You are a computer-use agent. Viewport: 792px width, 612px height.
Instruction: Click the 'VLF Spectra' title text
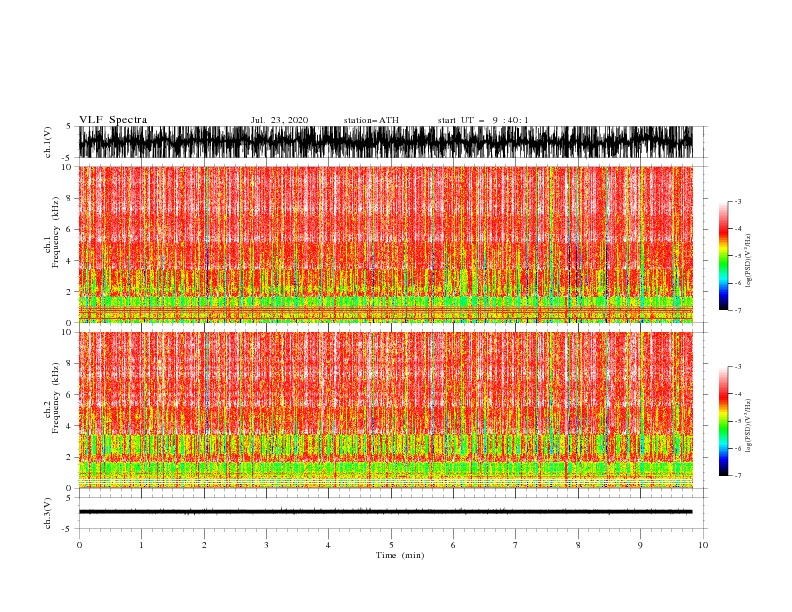113,120
